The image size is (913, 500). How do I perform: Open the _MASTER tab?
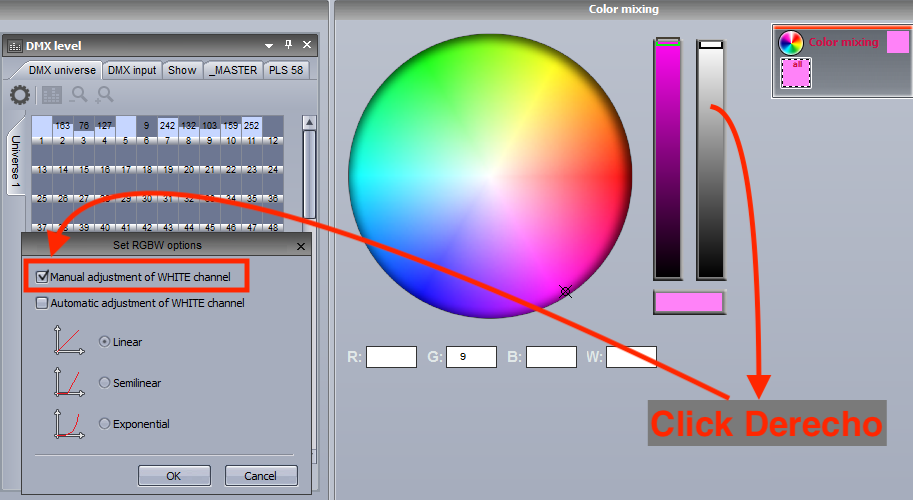(233, 70)
